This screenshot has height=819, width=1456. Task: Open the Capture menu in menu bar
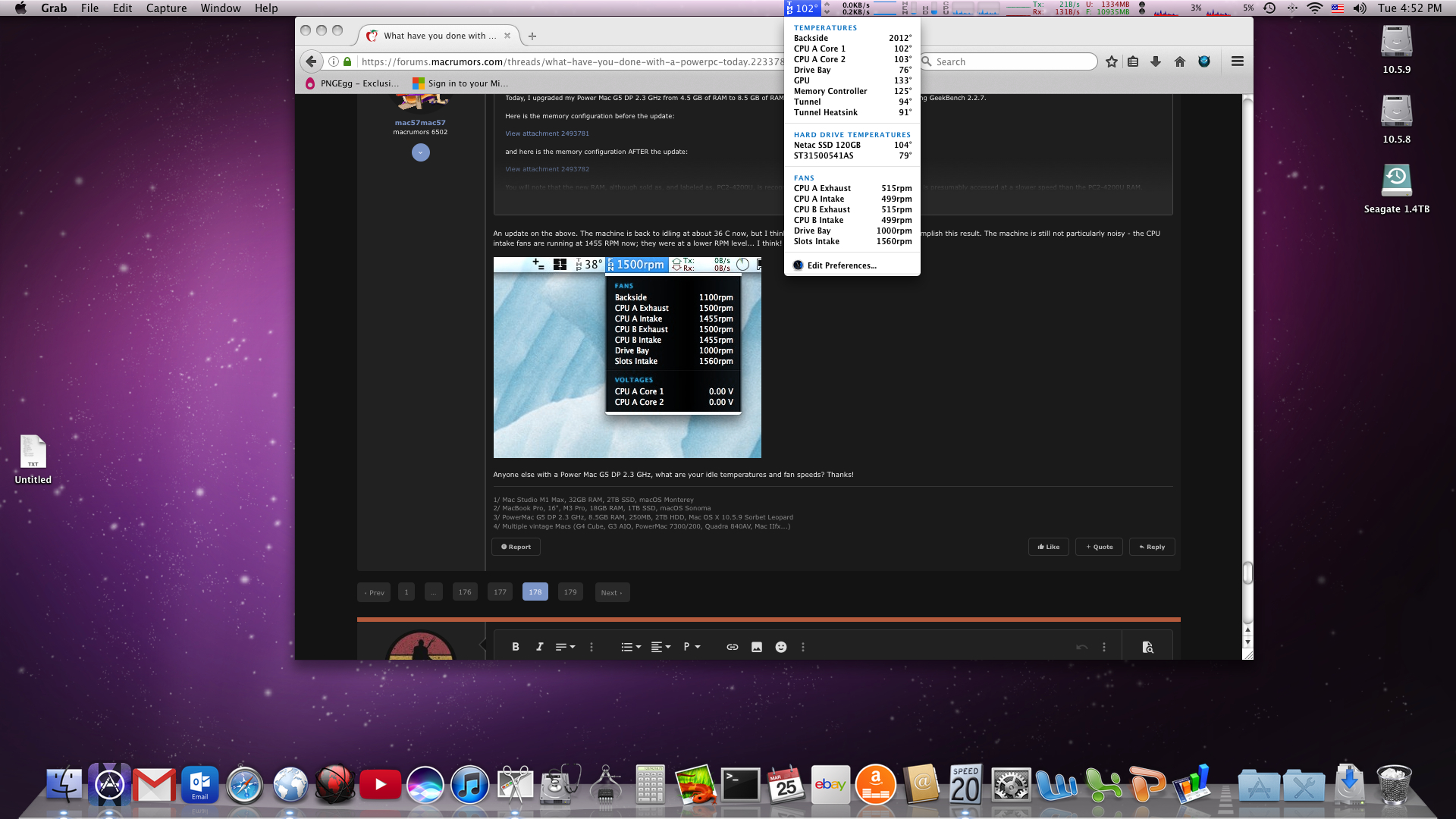166,8
